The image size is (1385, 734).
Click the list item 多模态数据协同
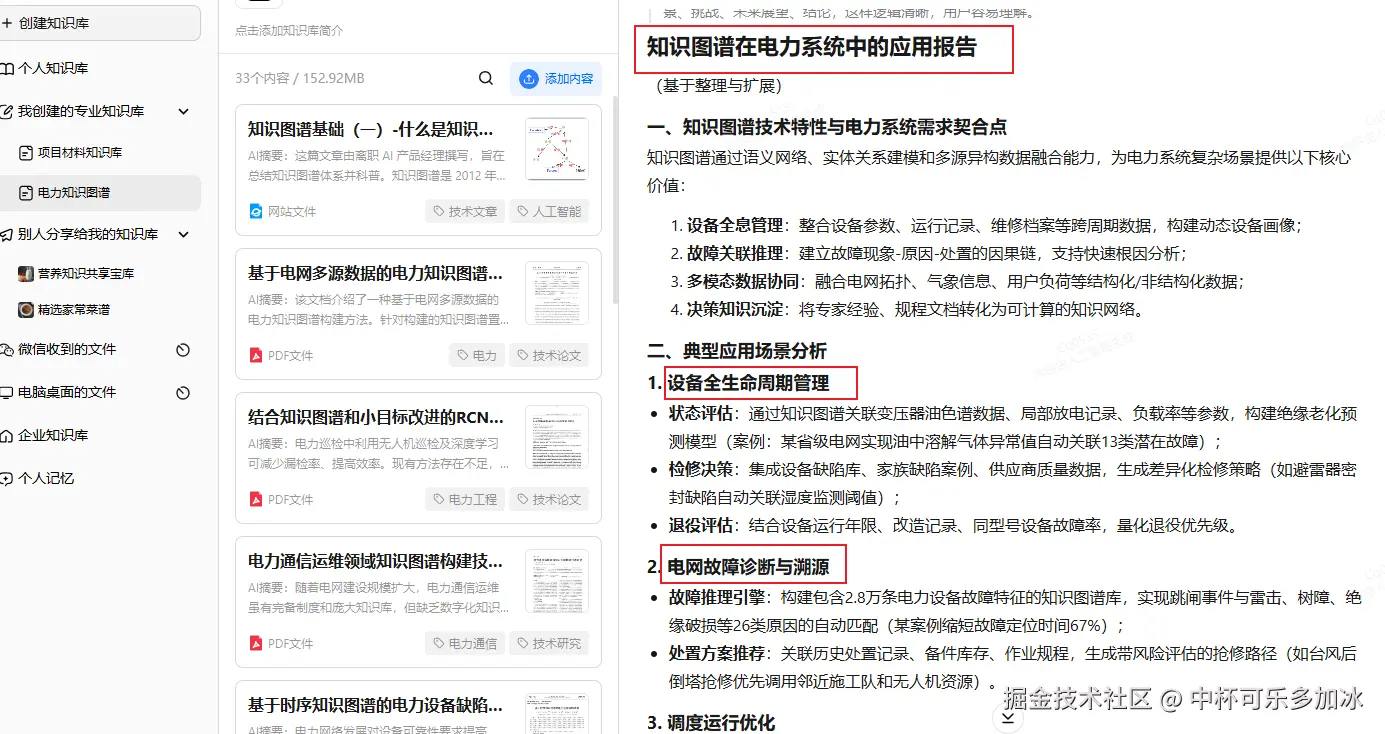tap(742, 281)
